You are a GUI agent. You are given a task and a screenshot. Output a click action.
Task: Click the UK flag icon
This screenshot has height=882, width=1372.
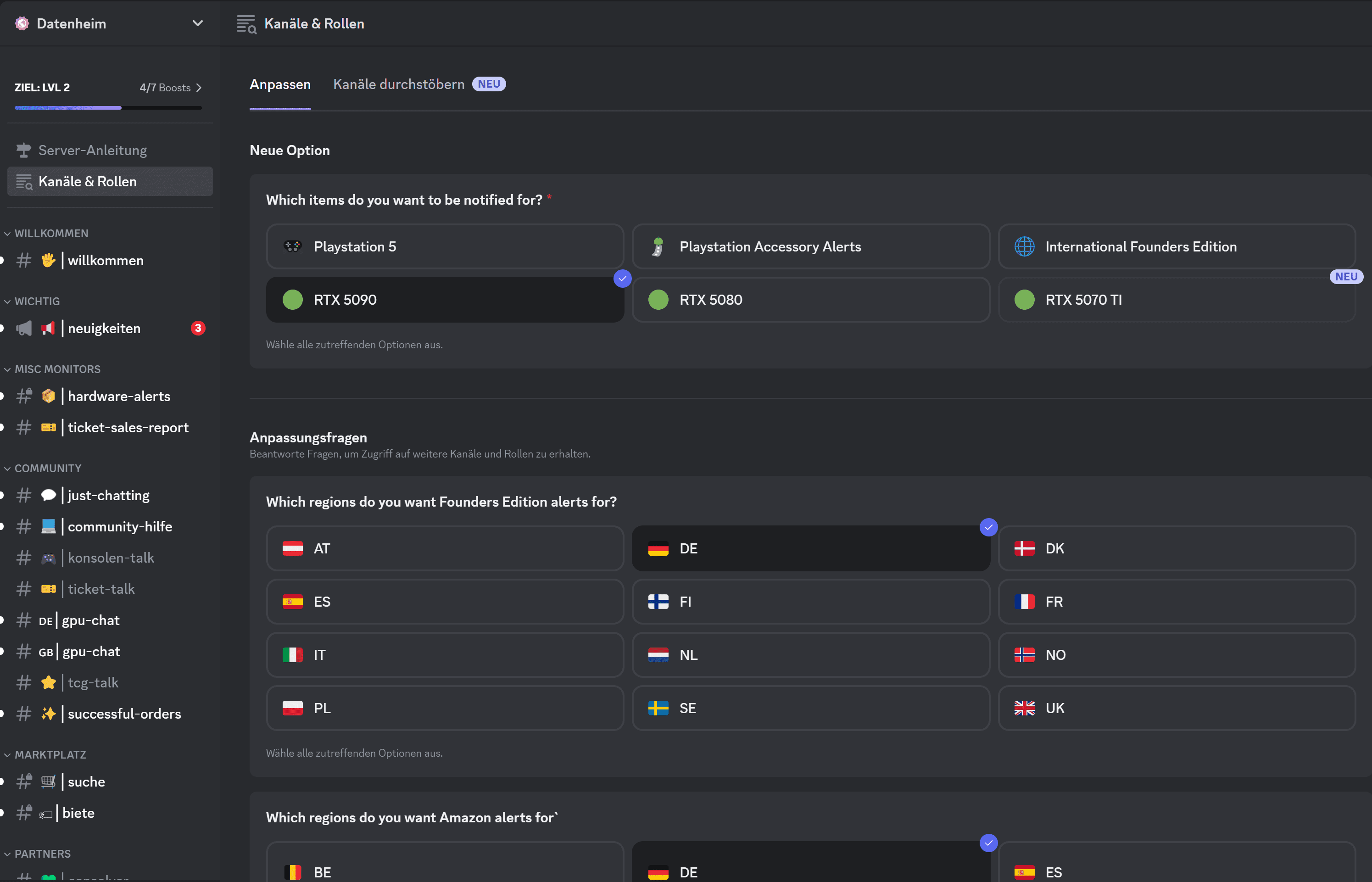[1024, 708]
